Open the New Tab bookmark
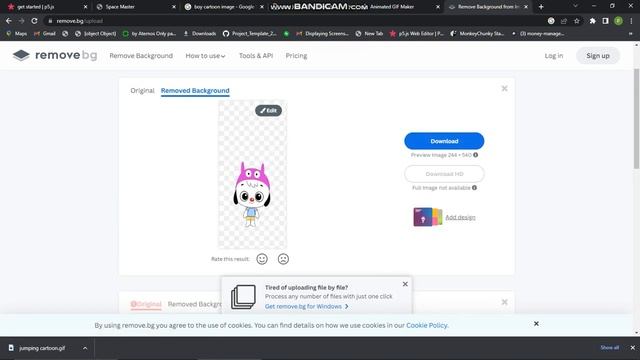The width and height of the screenshot is (640, 360). (369, 33)
